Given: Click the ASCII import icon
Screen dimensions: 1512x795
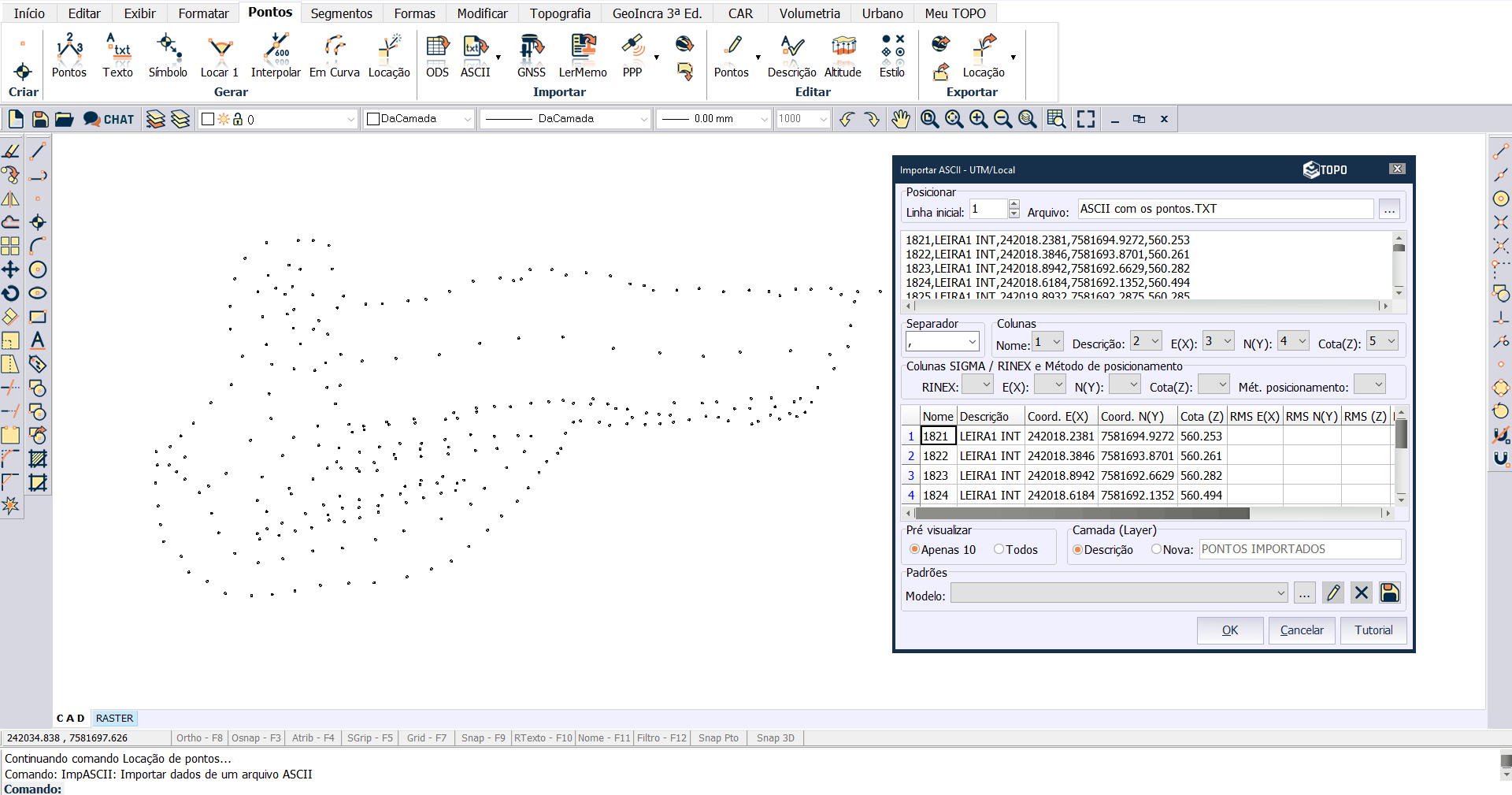Looking at the screenshot, I should pyautogui.click(x=476, y=56).
